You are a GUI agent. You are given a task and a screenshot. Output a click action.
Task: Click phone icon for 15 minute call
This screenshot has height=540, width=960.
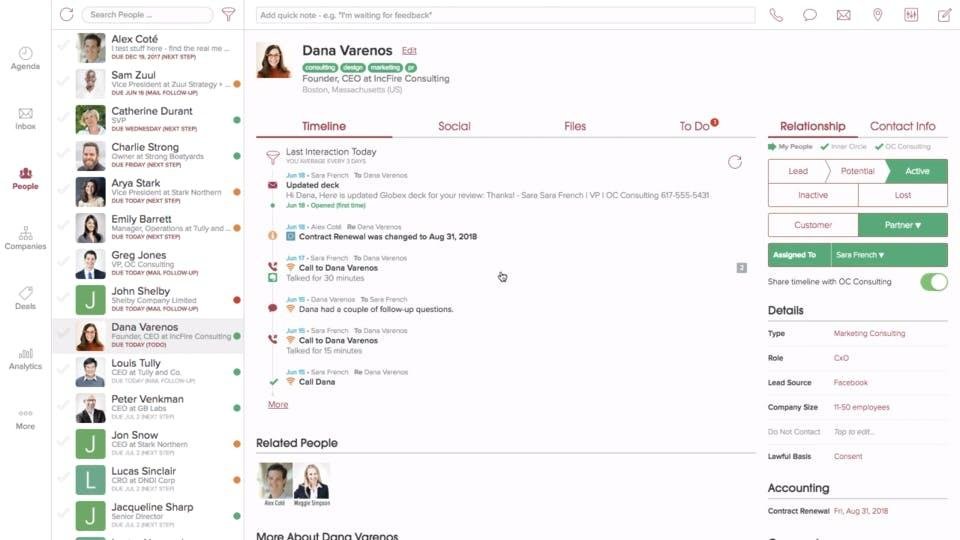272,339
